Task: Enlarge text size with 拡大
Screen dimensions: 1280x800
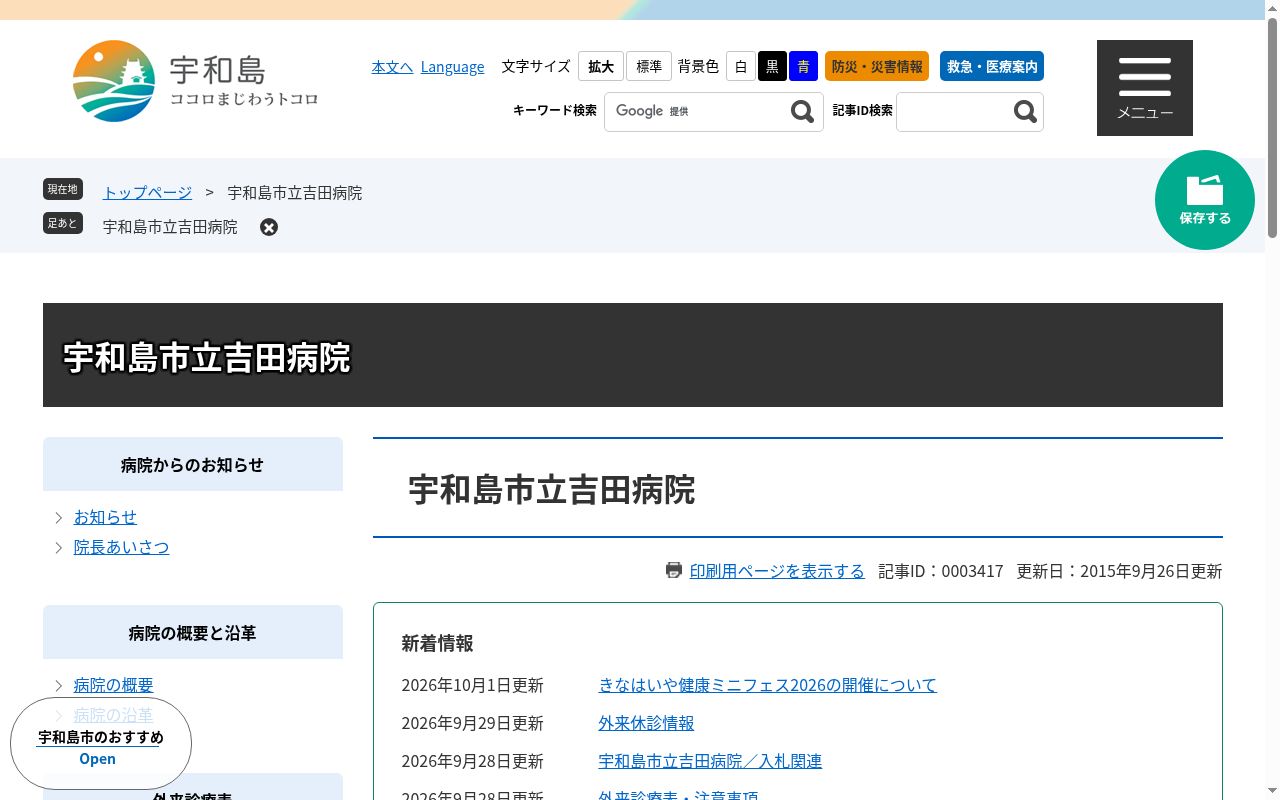Action: tap(601, 67)
